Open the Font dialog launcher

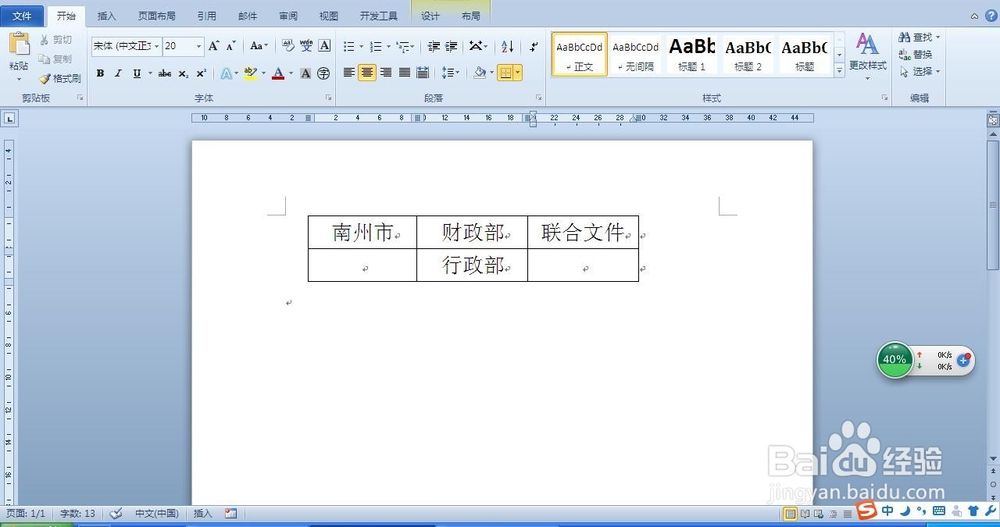coord(328,98)
